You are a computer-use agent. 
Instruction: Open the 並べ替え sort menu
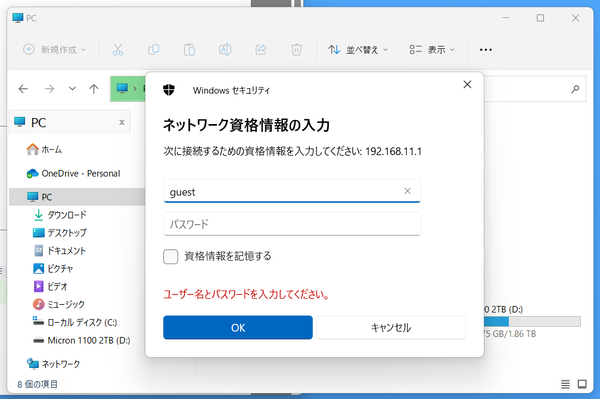(x=358, y=50)
